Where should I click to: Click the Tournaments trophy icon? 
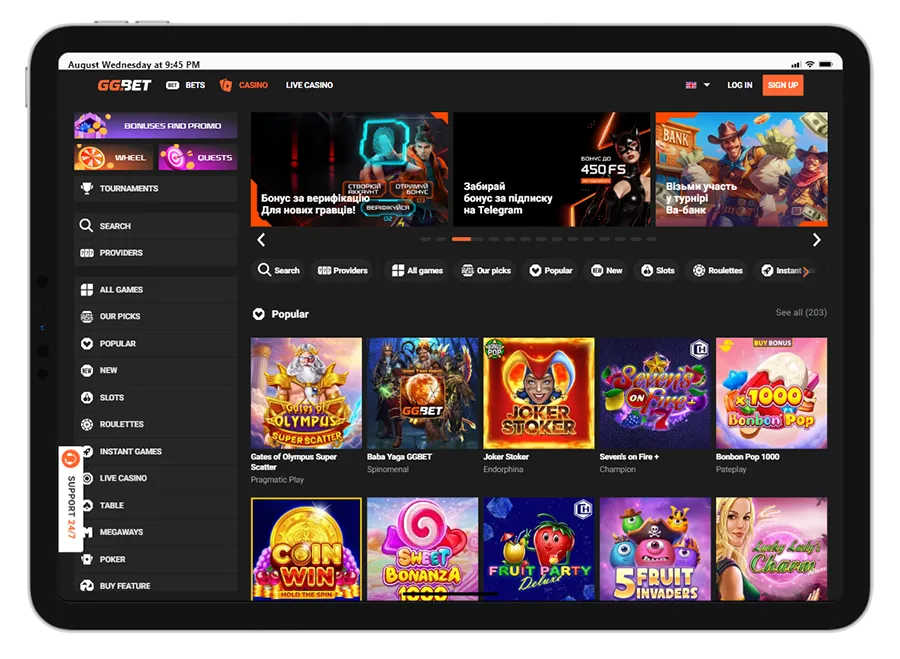[87, 188]
